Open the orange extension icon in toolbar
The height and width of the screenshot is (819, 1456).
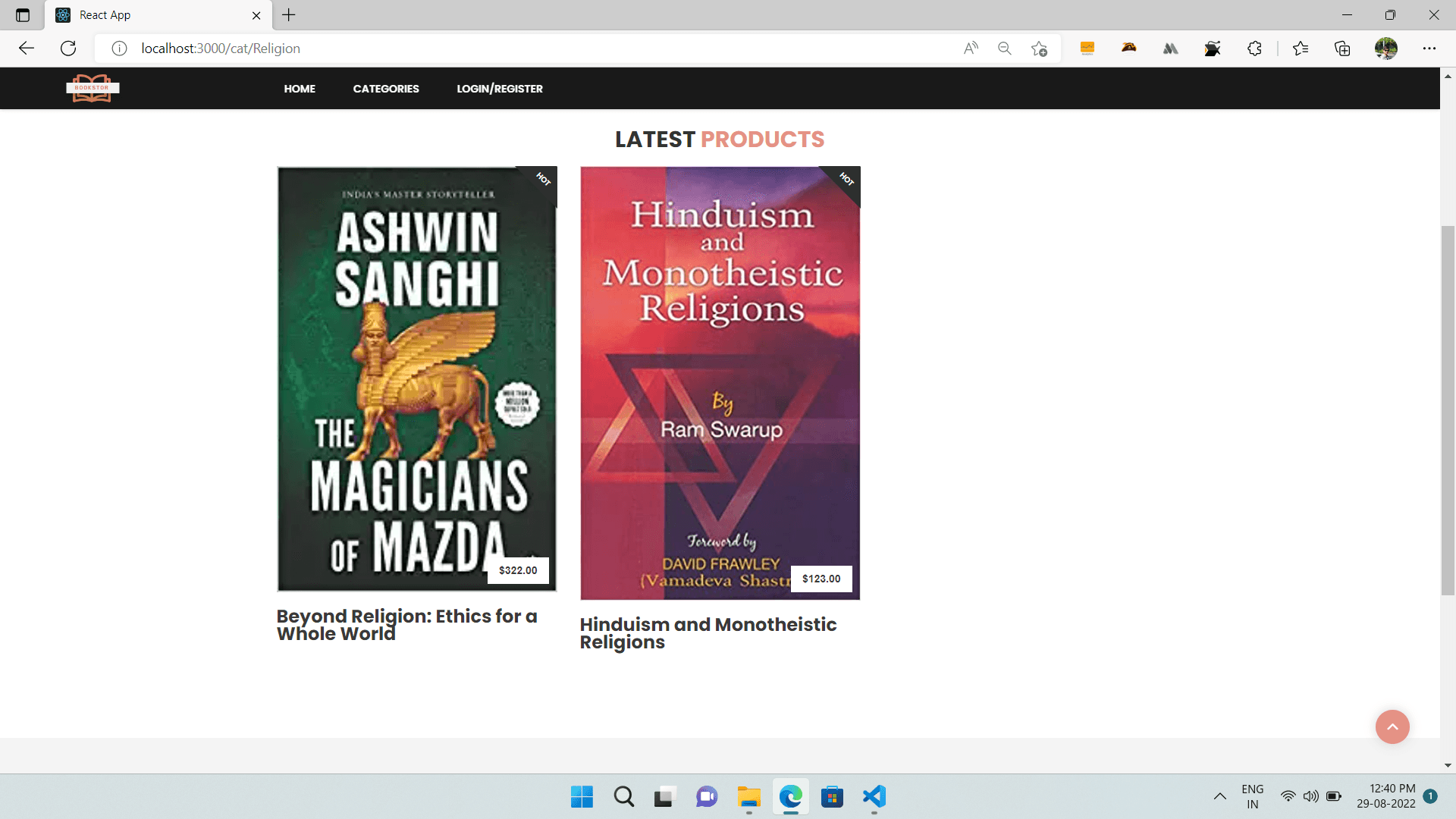point(1087,49)
